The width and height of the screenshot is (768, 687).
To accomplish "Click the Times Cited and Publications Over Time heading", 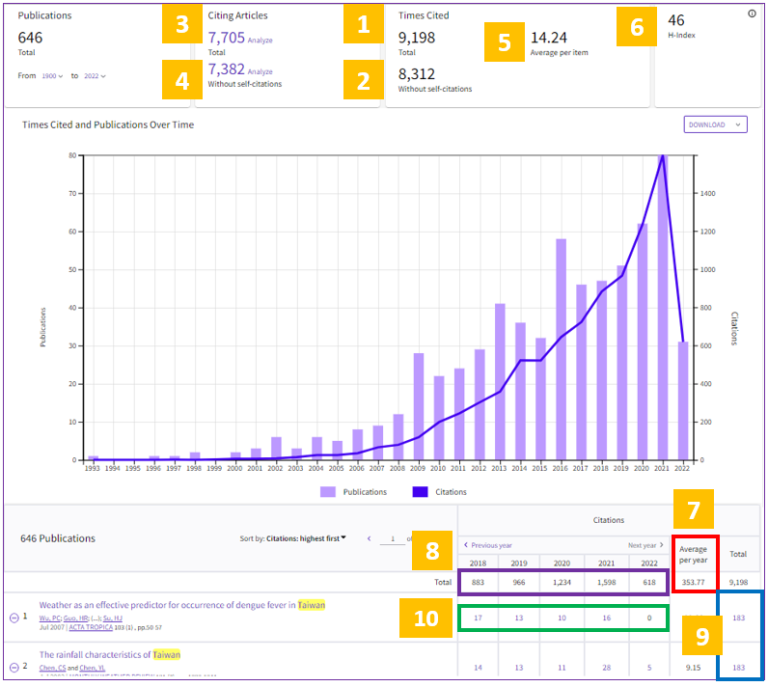I will coord(108,124).
